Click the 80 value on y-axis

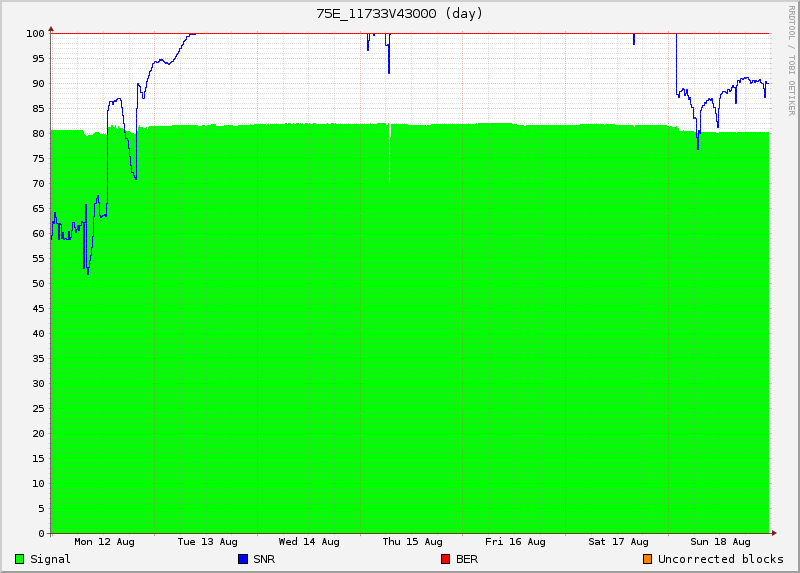[38, 134]
